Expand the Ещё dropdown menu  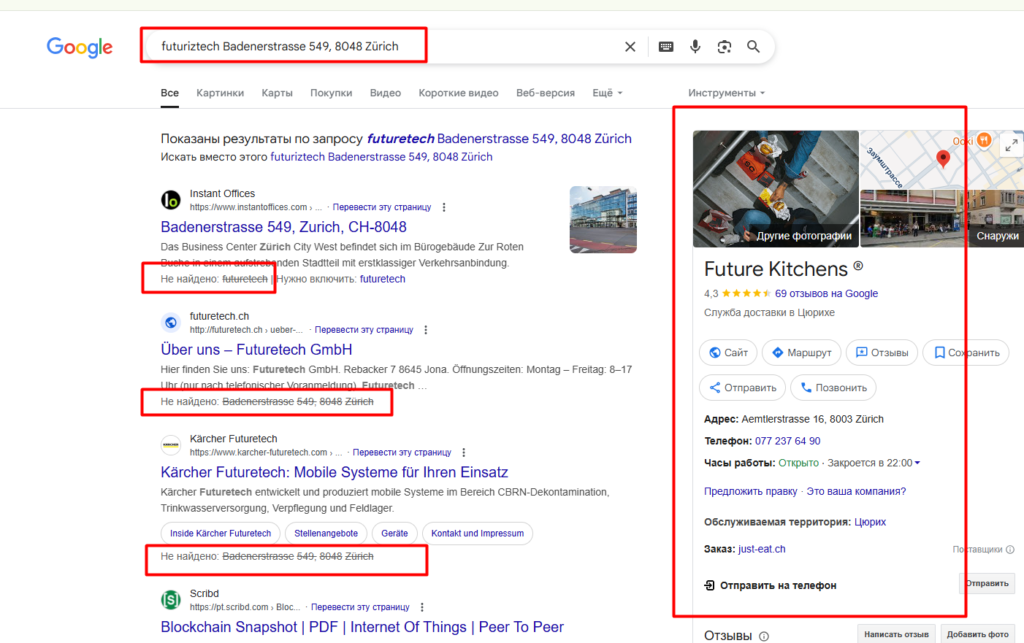[607, 93]
